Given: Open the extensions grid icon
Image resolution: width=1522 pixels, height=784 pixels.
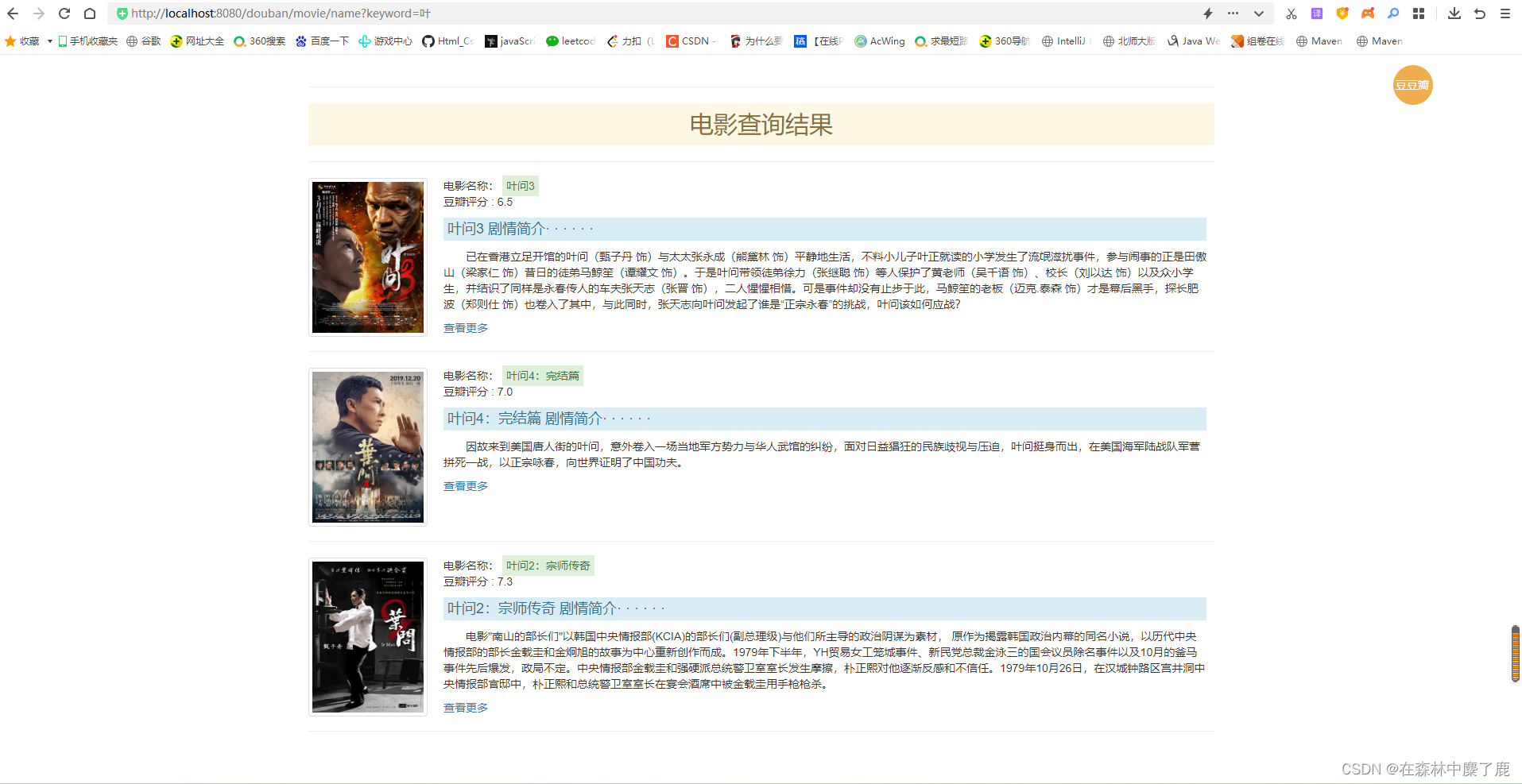Looking at the screenshot, I should pos(1419,14).
